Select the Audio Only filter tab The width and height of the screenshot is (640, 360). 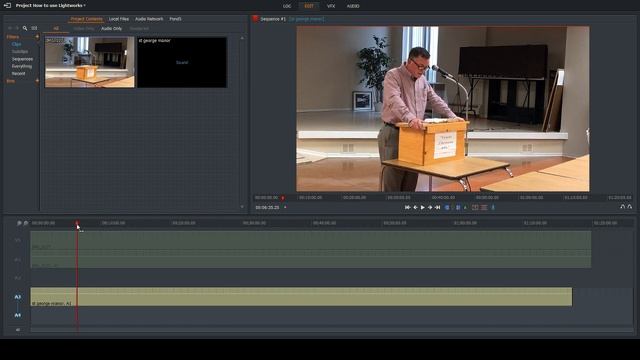(111, 29)
